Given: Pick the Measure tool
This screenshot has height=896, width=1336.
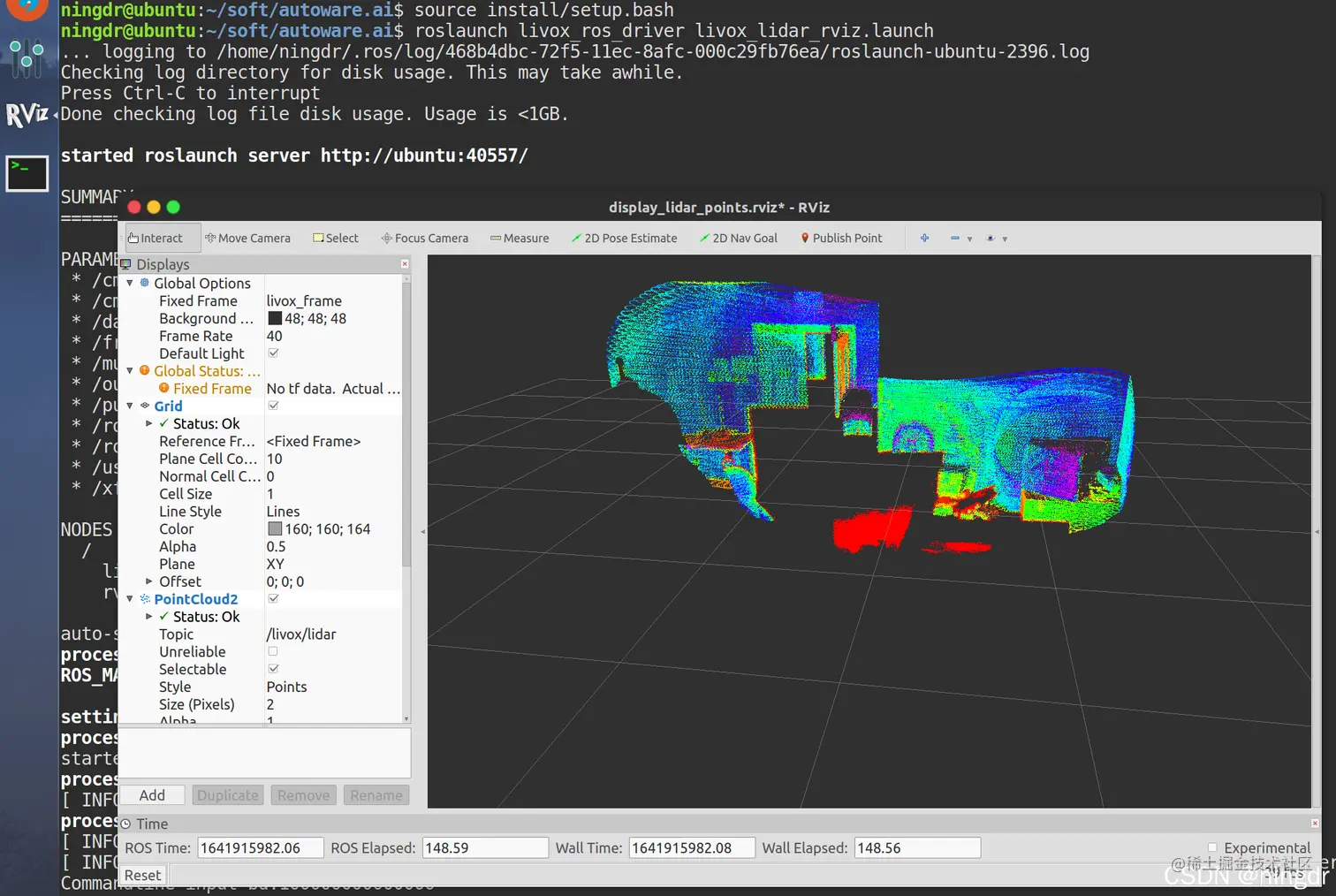Looking at the screenshot, I should pyautogui.click(x=520, y=238).
